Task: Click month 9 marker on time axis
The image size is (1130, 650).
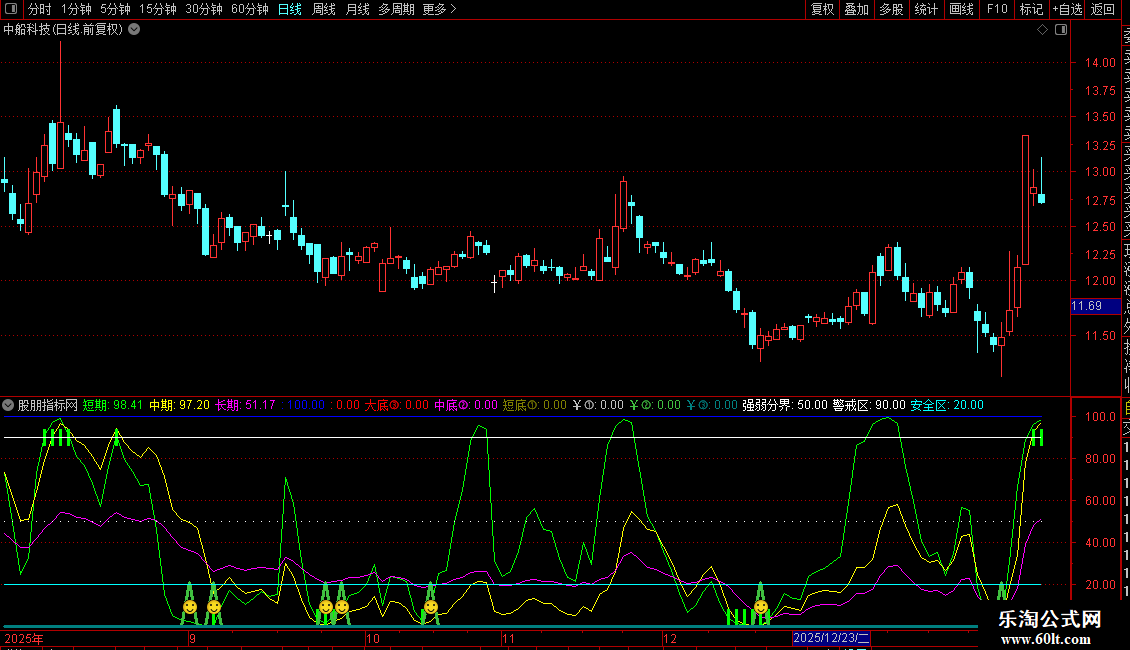Action: coord(192,638)
